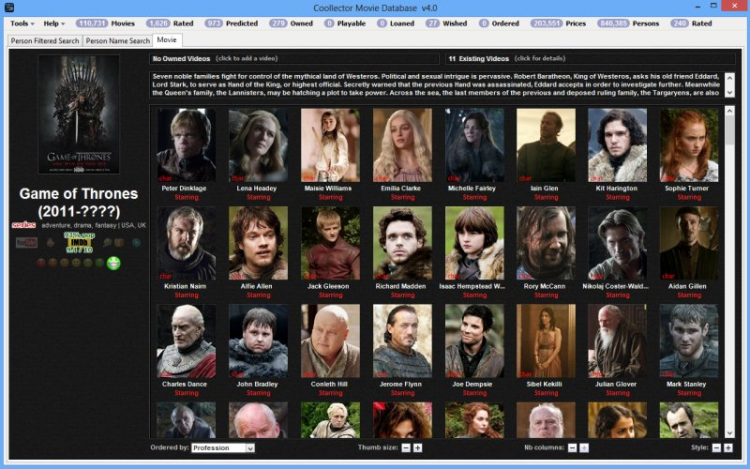
Task: Switch to Person Name Search tab
Action: (118, 41)
